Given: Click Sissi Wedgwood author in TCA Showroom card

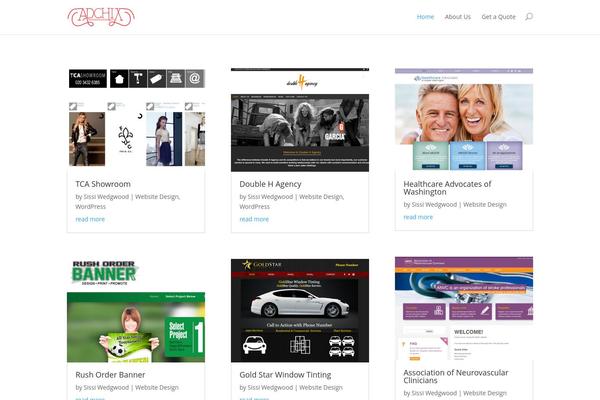Looking at the screenshot, I should [x=106, y=197].
